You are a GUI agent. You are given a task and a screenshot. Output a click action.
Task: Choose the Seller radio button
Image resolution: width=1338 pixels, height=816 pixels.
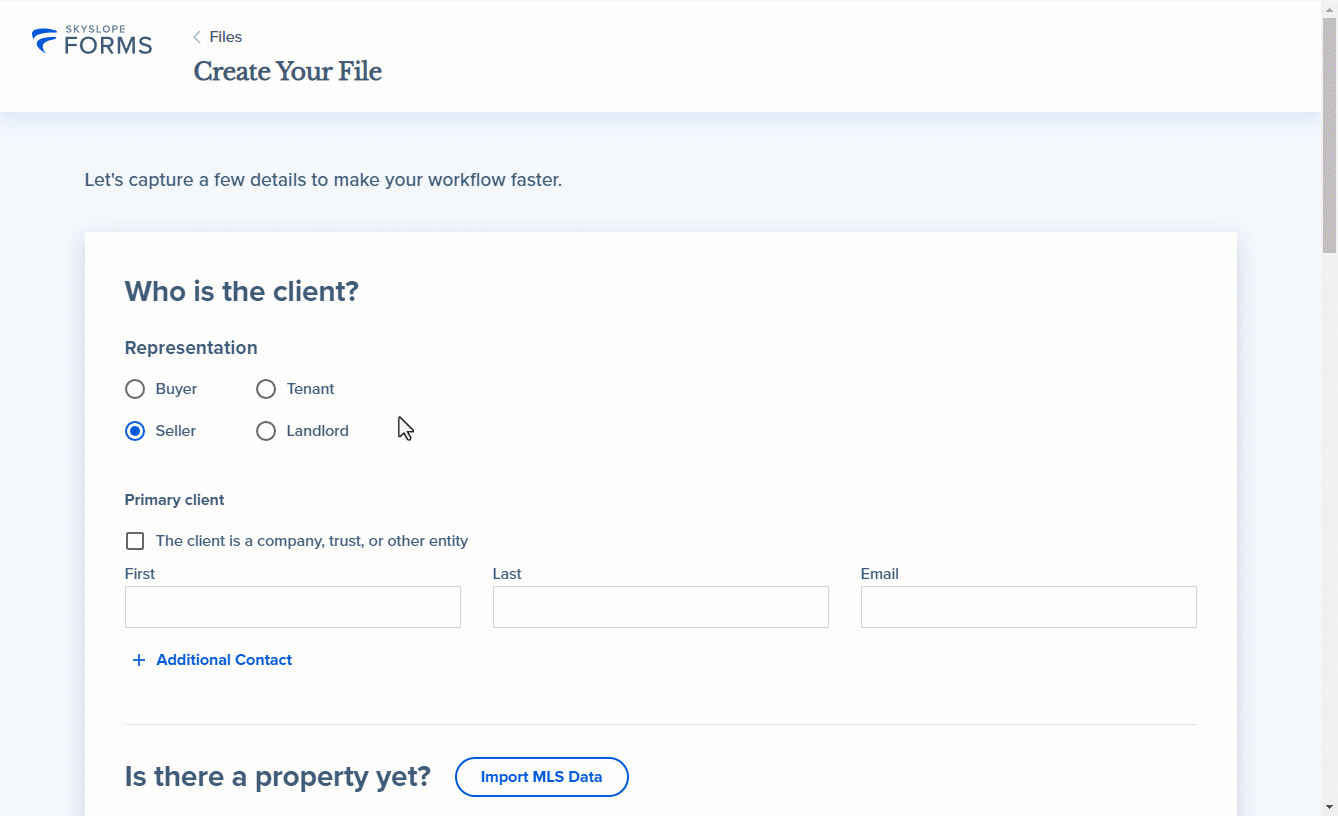135,431
